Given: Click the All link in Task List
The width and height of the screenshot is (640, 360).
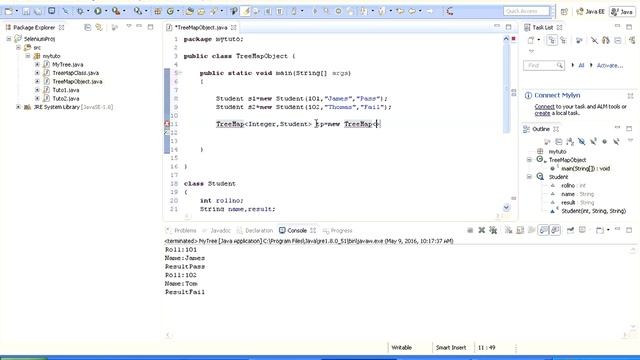Looking at the screenshot, I should click(x=581, y=65).
